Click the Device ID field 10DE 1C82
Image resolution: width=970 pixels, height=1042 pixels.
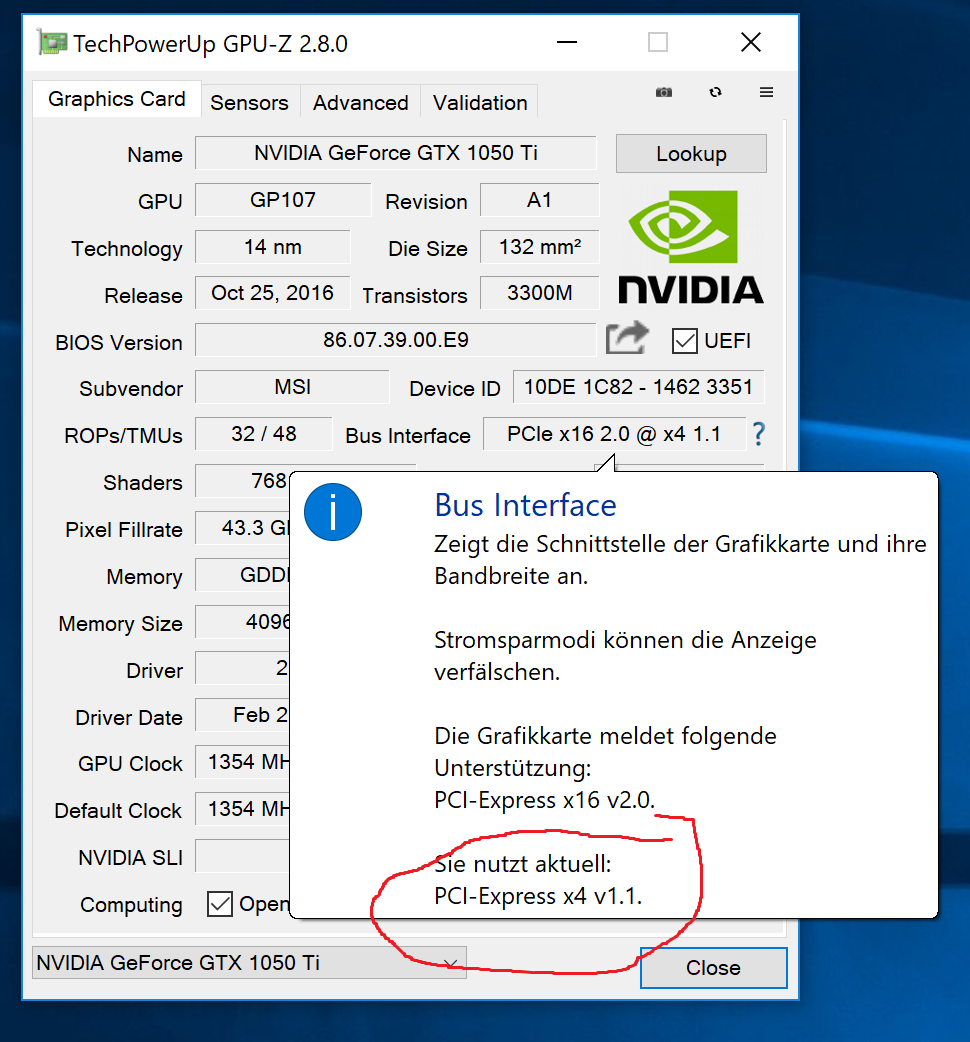[x=638, y=387]
